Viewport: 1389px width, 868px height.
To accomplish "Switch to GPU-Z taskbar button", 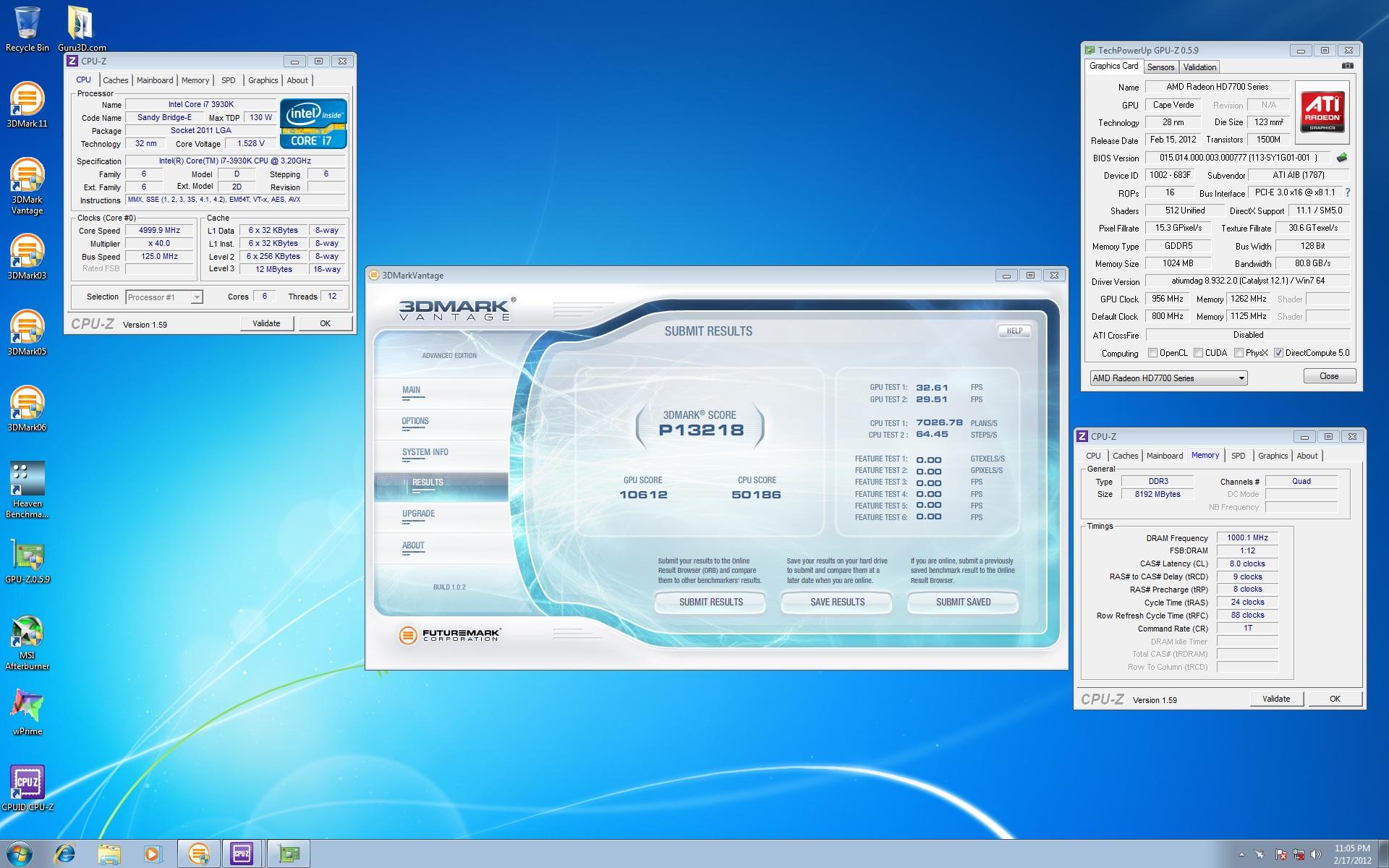I will (289, 854).
